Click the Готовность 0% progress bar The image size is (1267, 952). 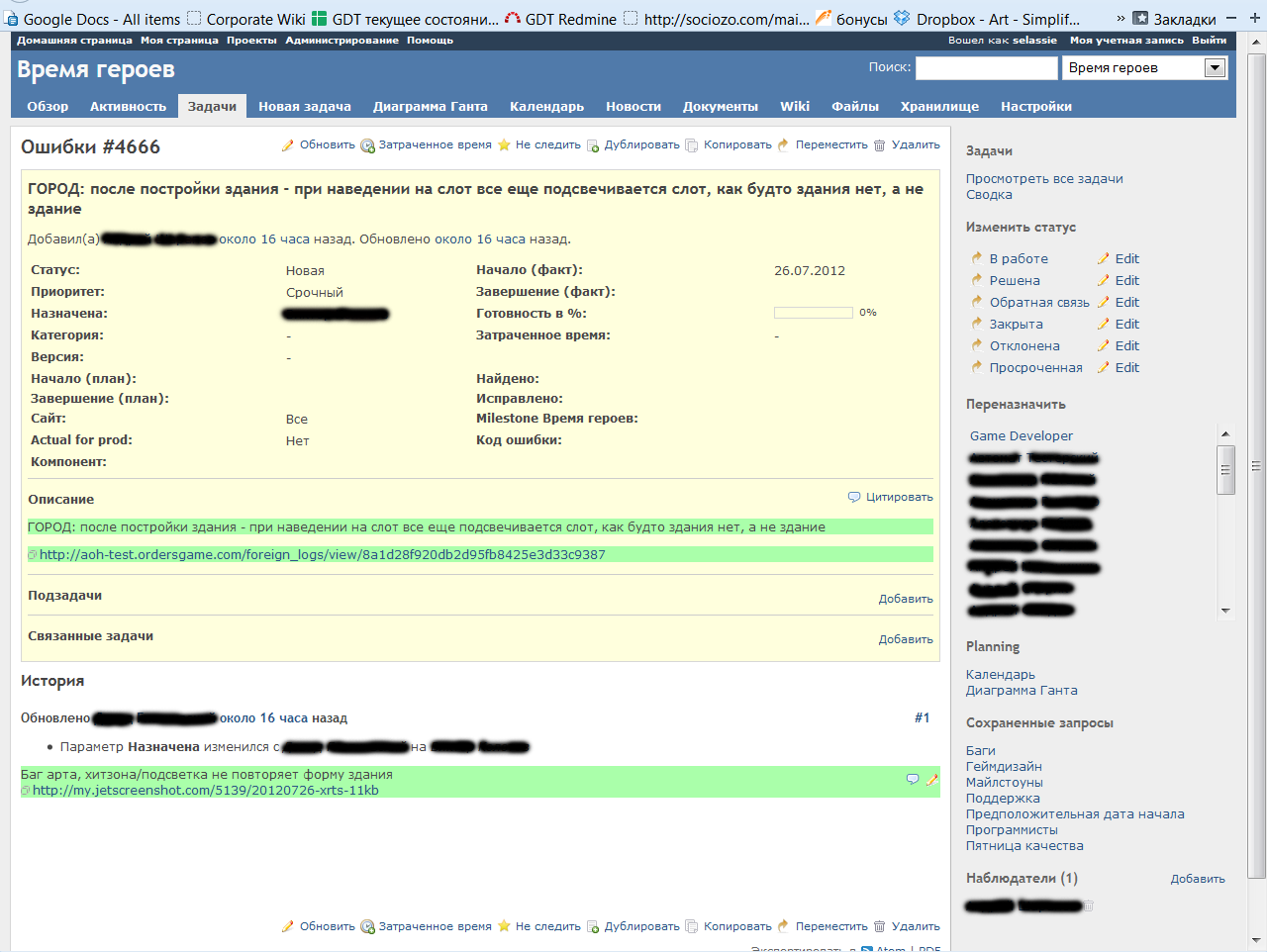tap(813, 313)
